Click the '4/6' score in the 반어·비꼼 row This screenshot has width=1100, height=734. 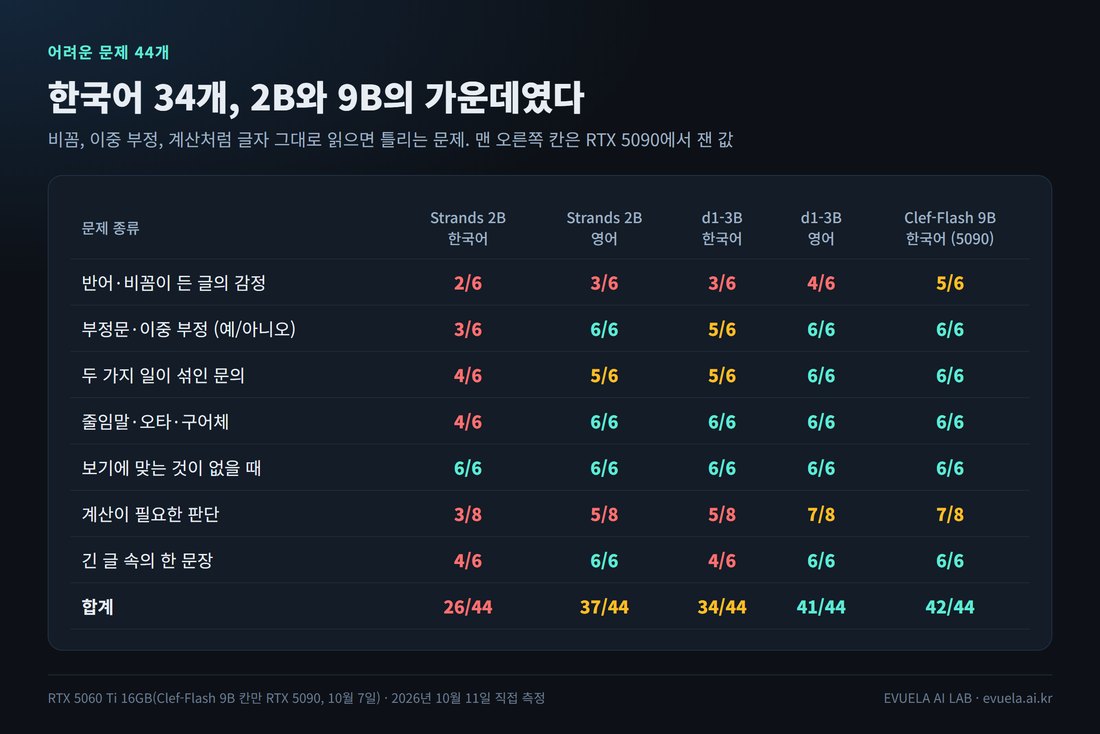coord(821,283)
